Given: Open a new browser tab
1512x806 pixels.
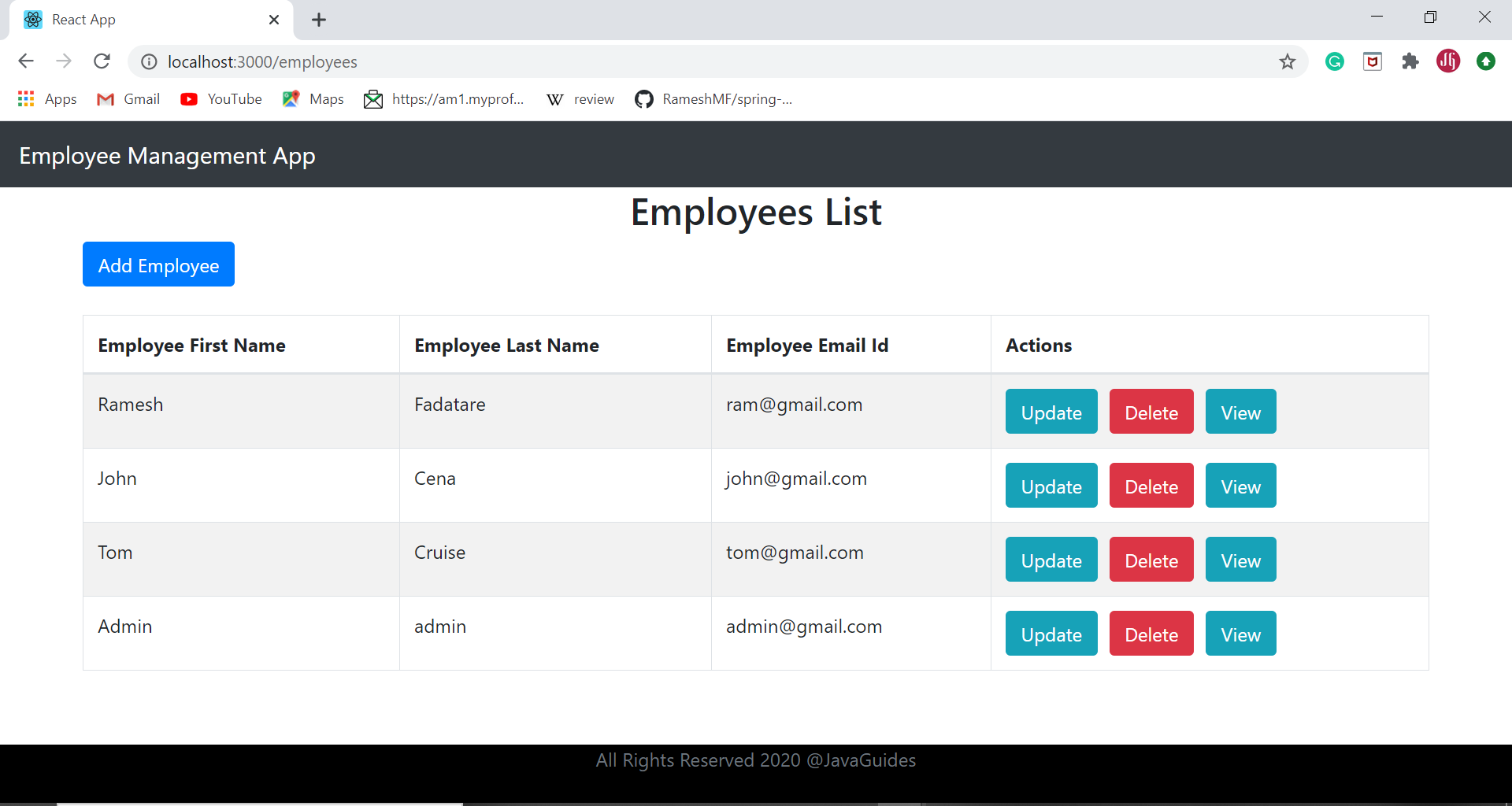Looking at the screenshot, I should 319,20.
